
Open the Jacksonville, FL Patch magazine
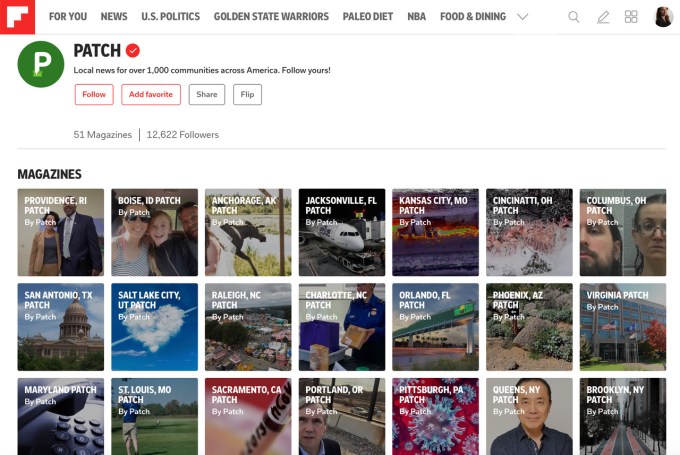coord(341,232)
